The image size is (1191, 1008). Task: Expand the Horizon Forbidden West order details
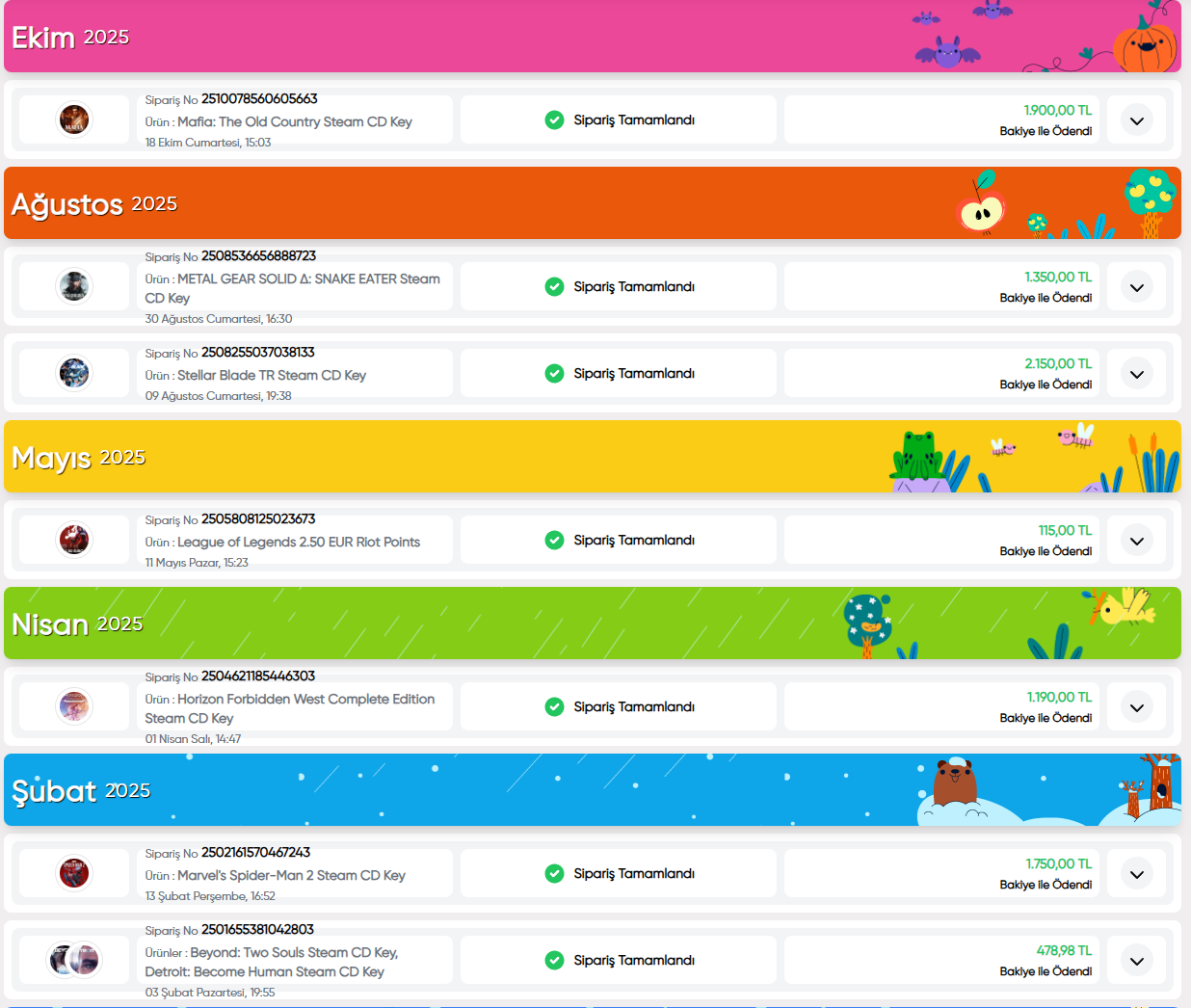pos(1137,707)
